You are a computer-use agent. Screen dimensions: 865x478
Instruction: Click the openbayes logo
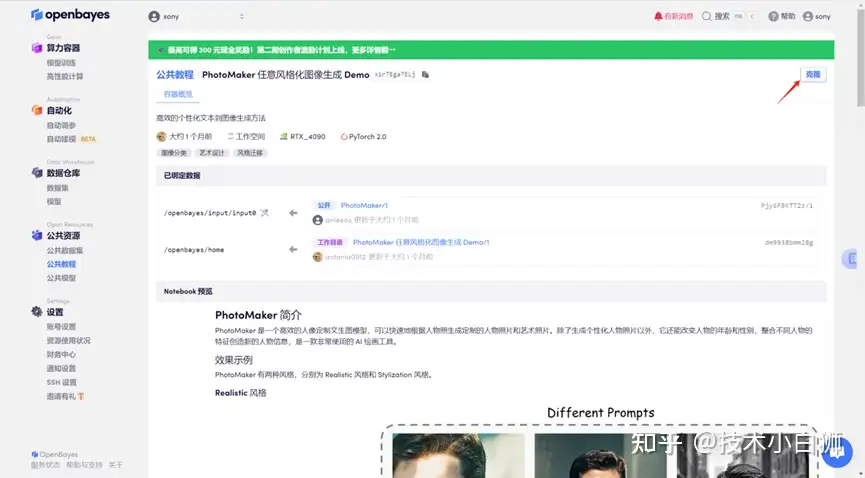70,14
